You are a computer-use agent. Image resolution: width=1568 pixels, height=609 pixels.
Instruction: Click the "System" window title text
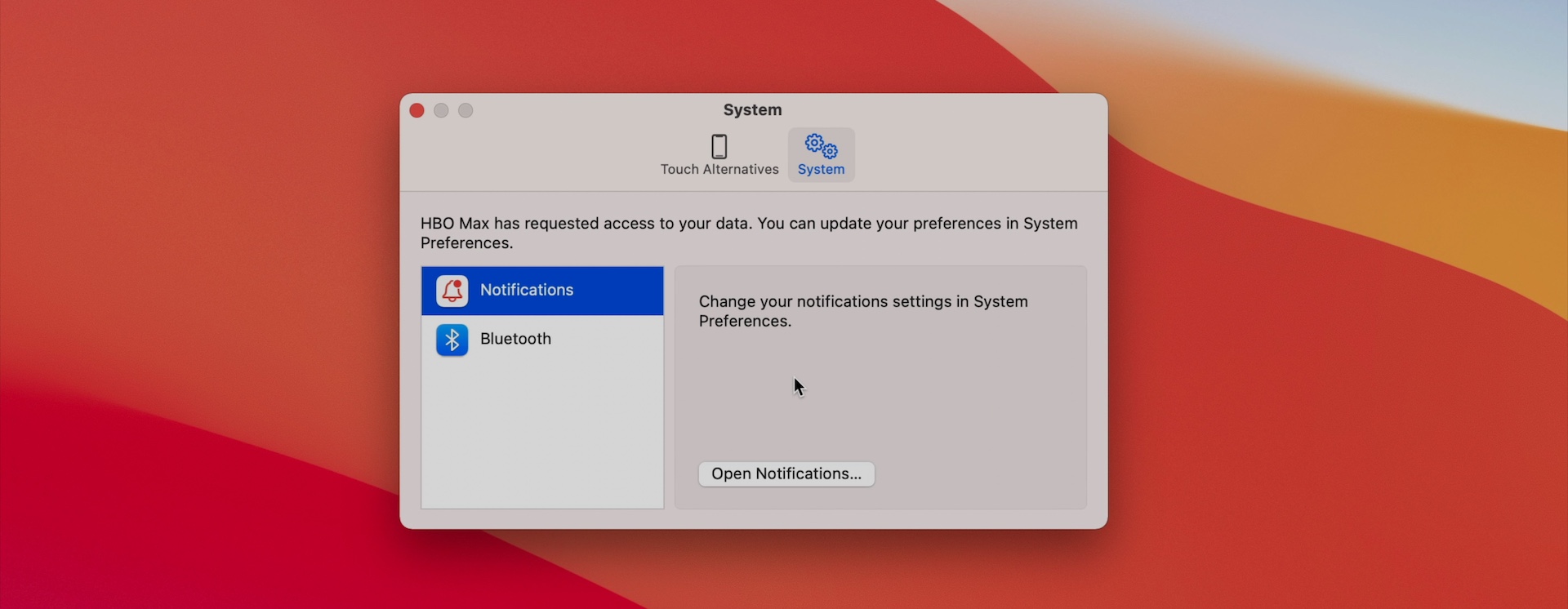[x=752, y=110]
